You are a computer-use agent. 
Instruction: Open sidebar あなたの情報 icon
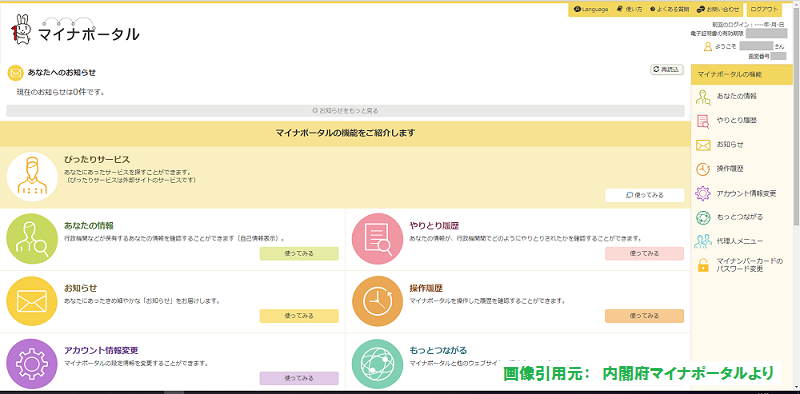703,97
